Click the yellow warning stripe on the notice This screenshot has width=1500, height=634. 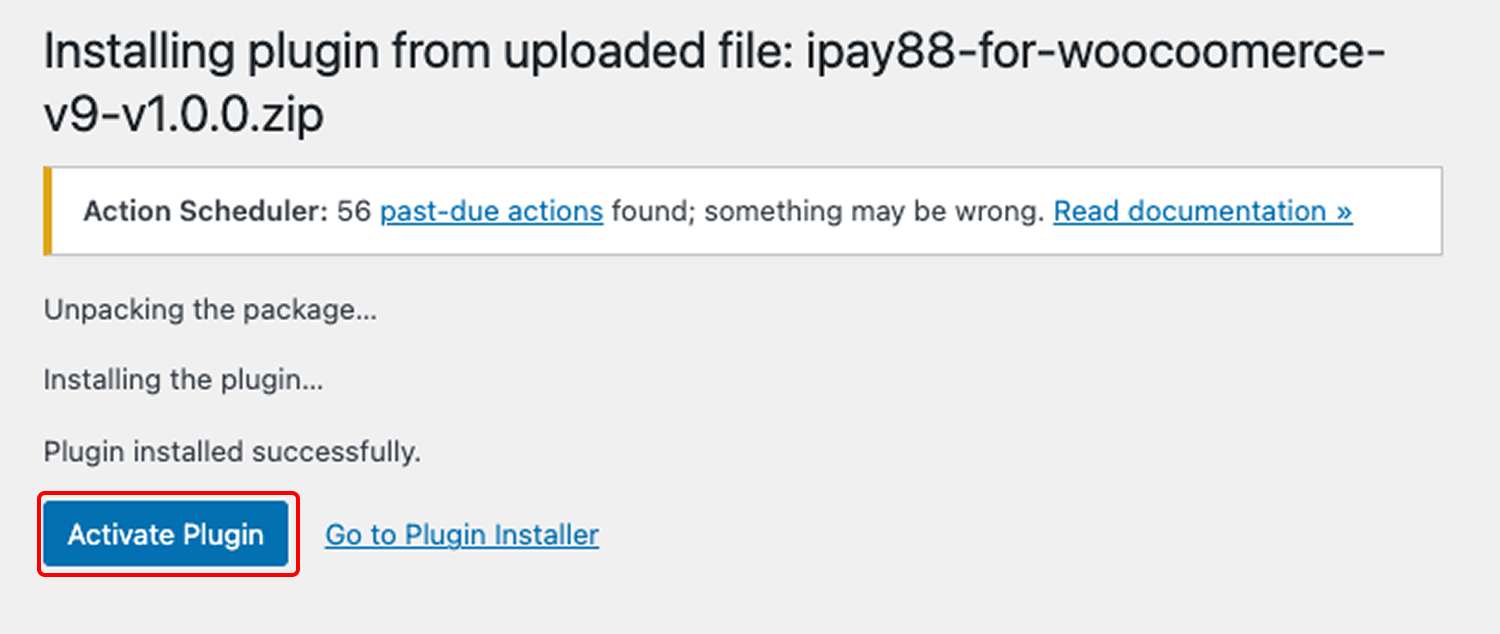47,211
